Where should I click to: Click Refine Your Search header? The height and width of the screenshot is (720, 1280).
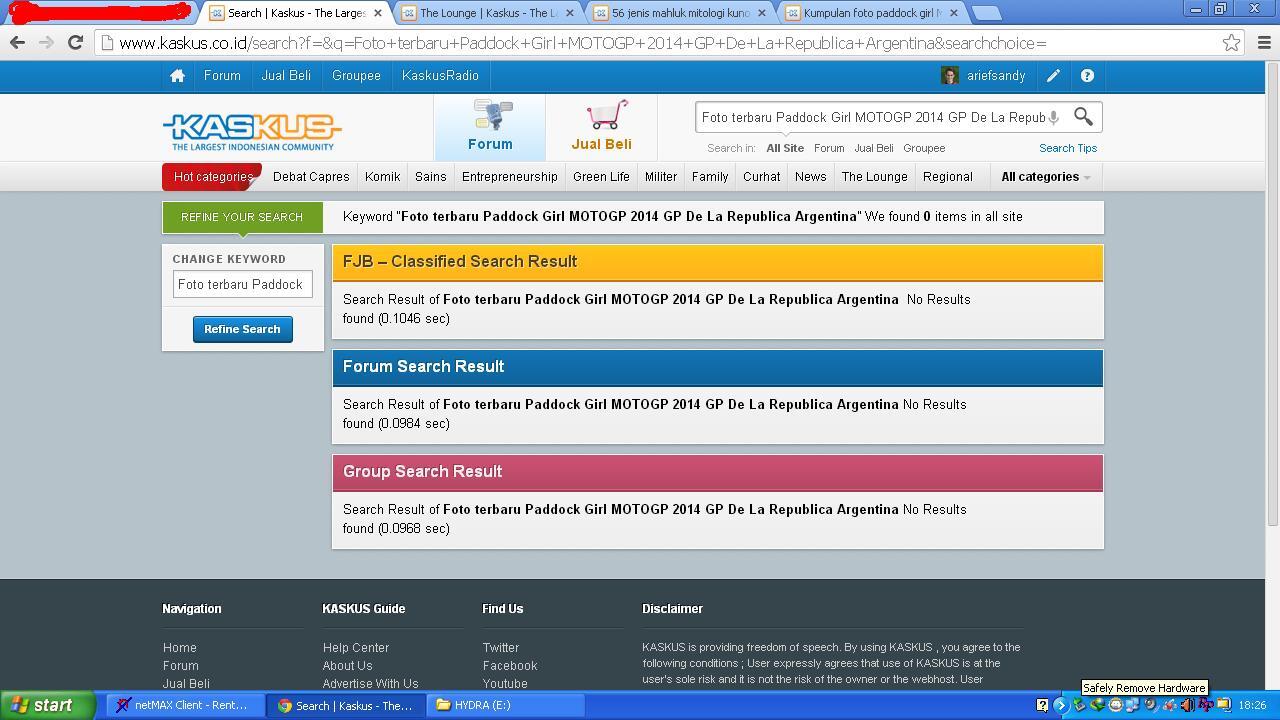pyautogui.click(x=242, y=217)
